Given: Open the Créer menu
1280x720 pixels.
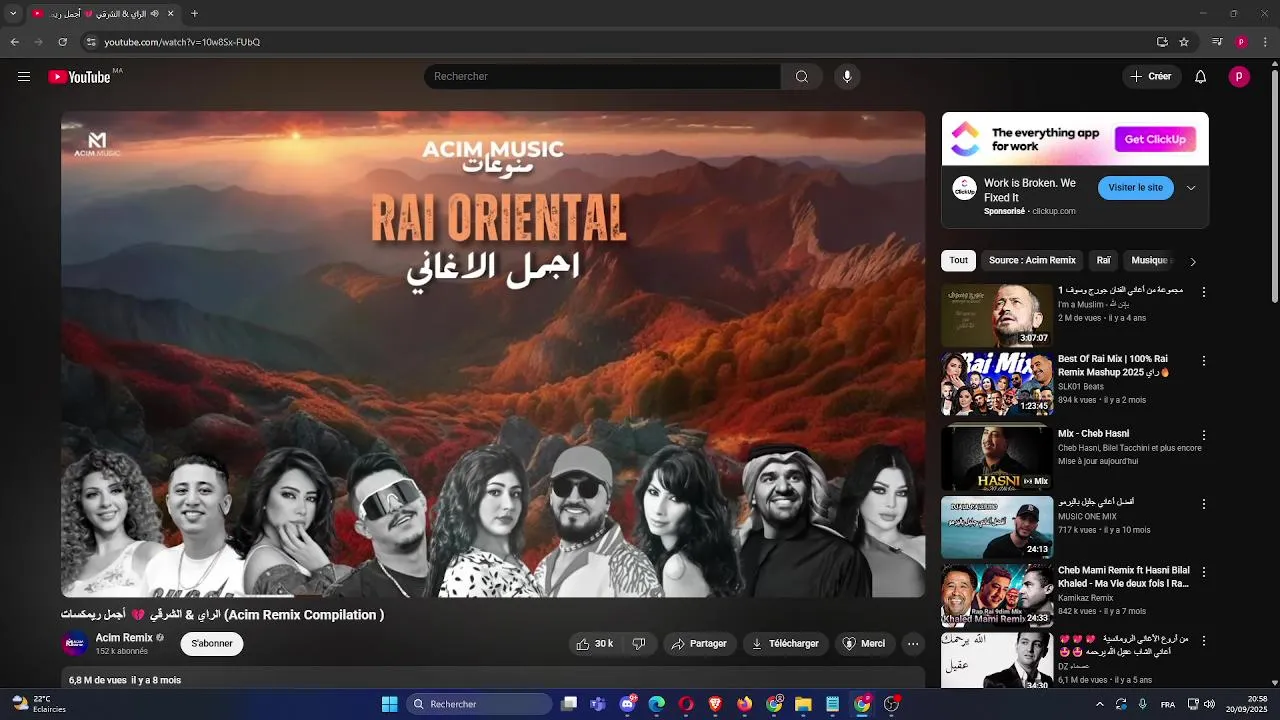Looking at the screenshot, I should 1151,77.
